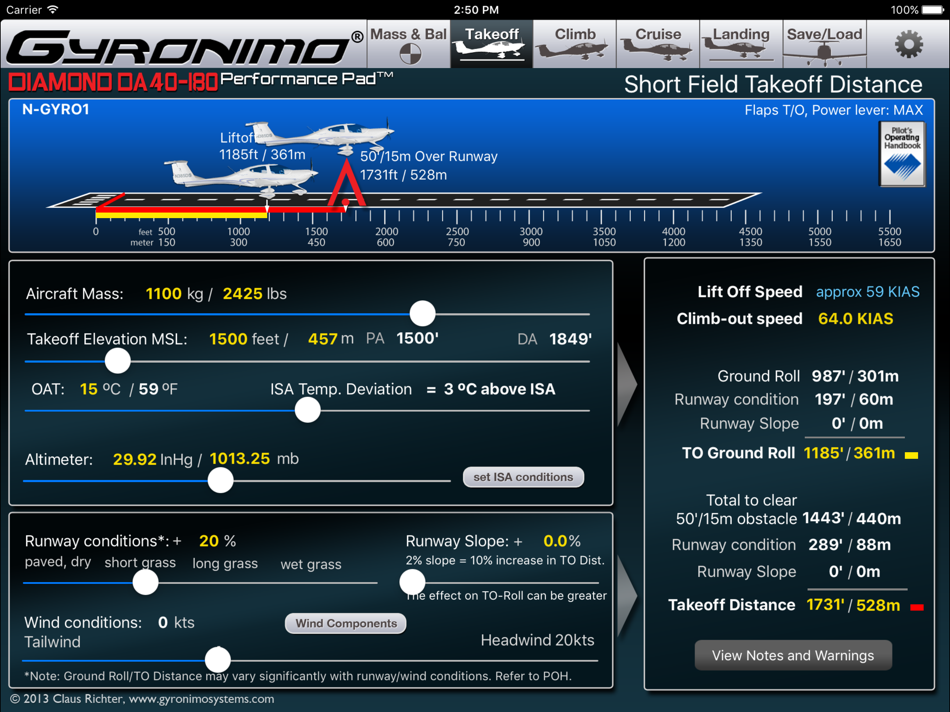950x712 pixels.
Task: Select the wet grass runway condition
Action: pyautogui.click(x=311, y=565)
